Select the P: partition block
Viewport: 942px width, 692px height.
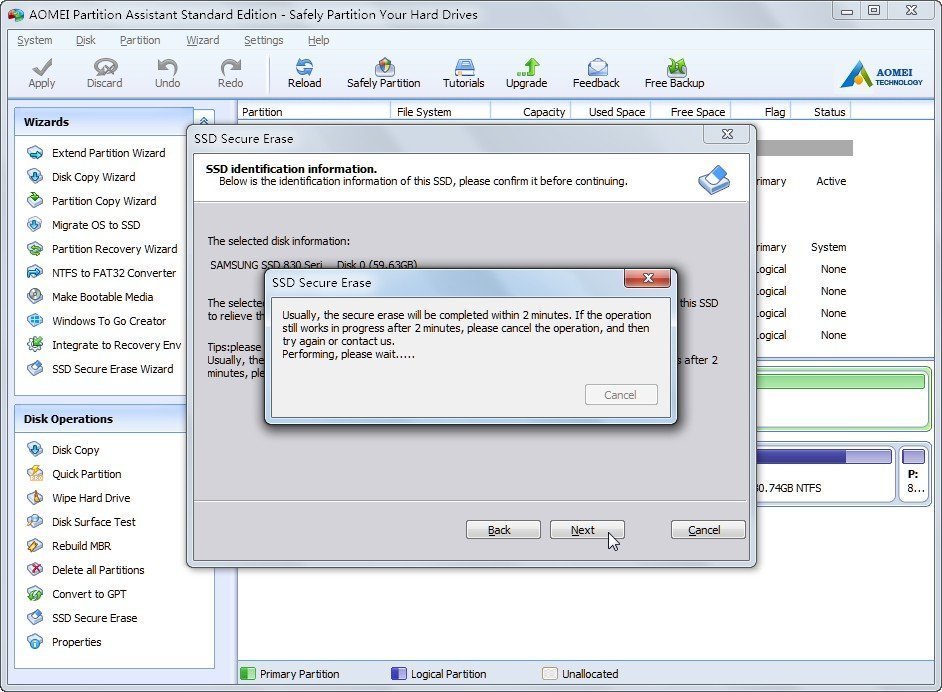click(x=914, y=474)
